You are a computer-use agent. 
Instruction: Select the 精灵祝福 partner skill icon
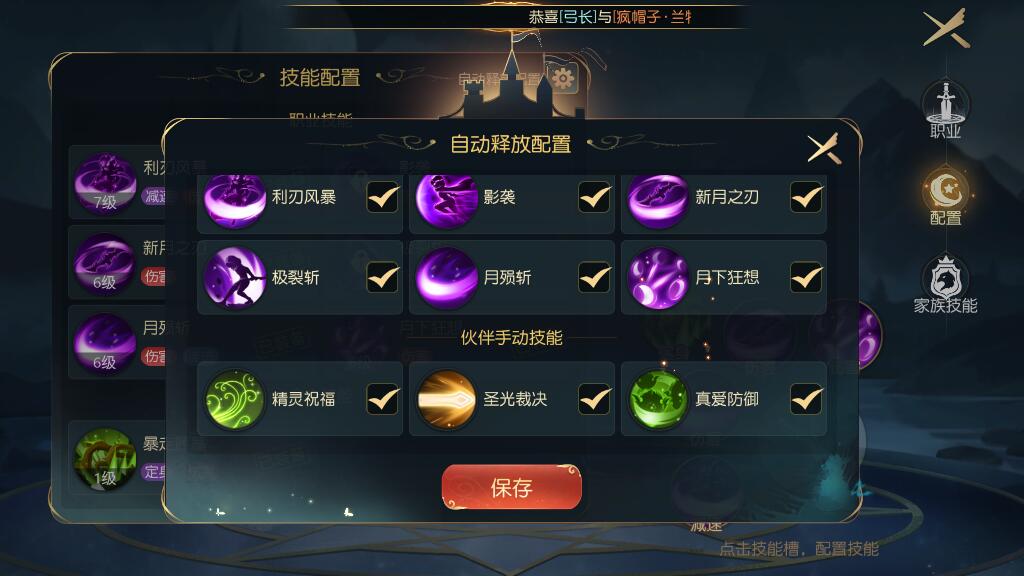(x=234, y=399)
